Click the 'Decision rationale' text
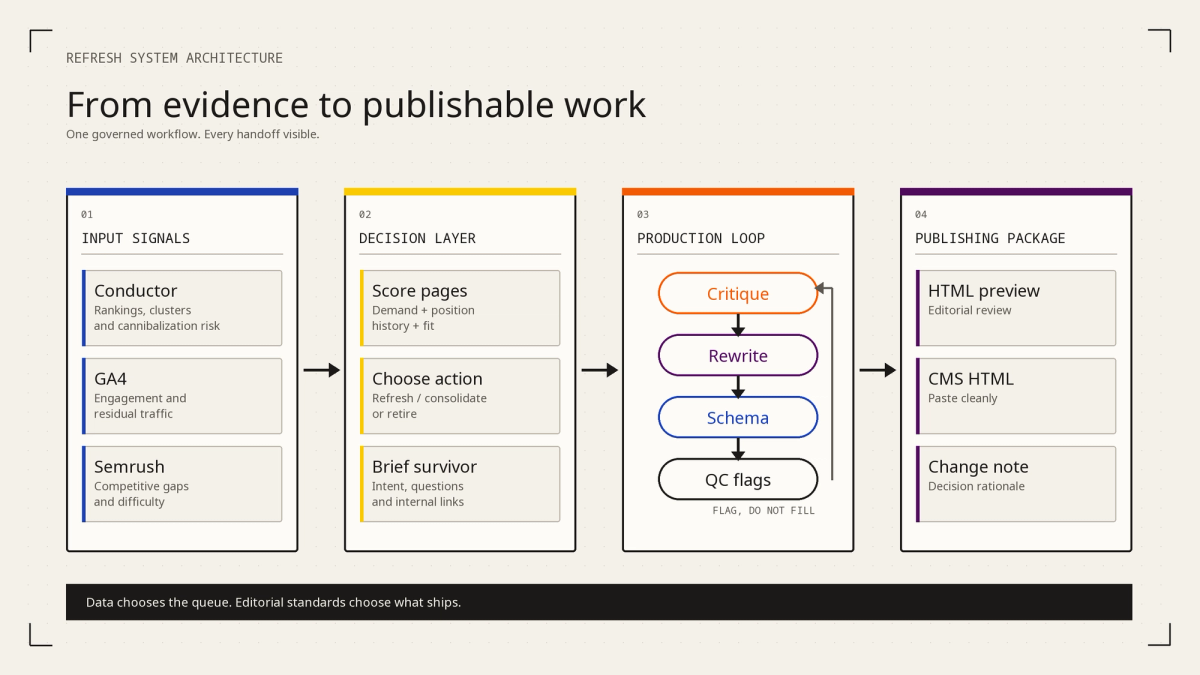The image size is (1200, 675). pyautogui.click(x=976, y=486)
